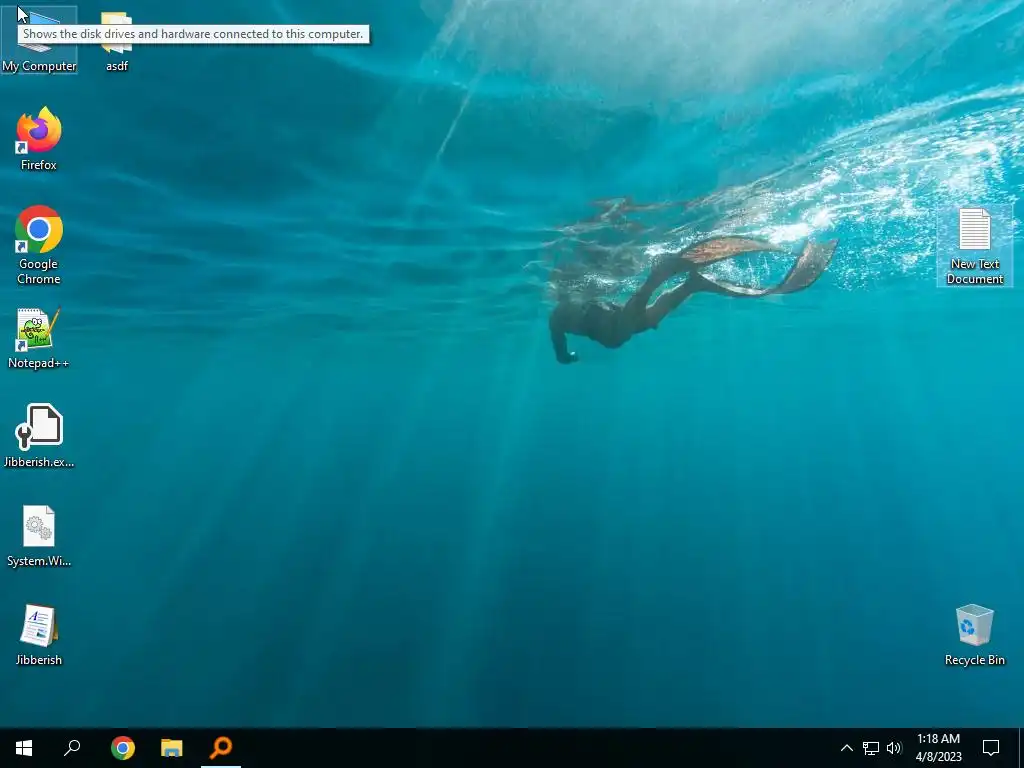Switch to the orange magnifier taskbar app

(x=221, y=748)
